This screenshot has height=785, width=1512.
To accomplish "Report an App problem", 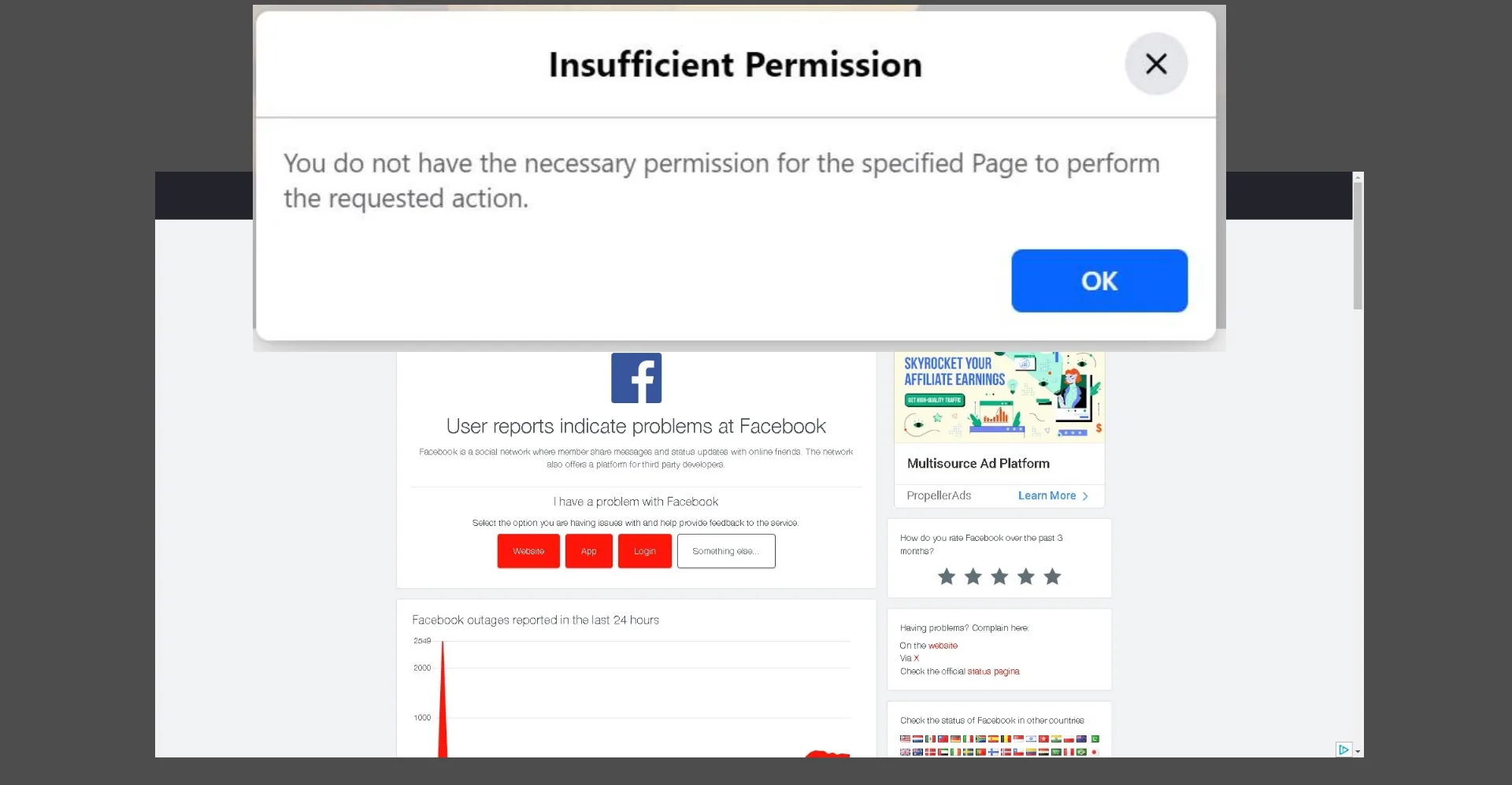I will [588, 551].
